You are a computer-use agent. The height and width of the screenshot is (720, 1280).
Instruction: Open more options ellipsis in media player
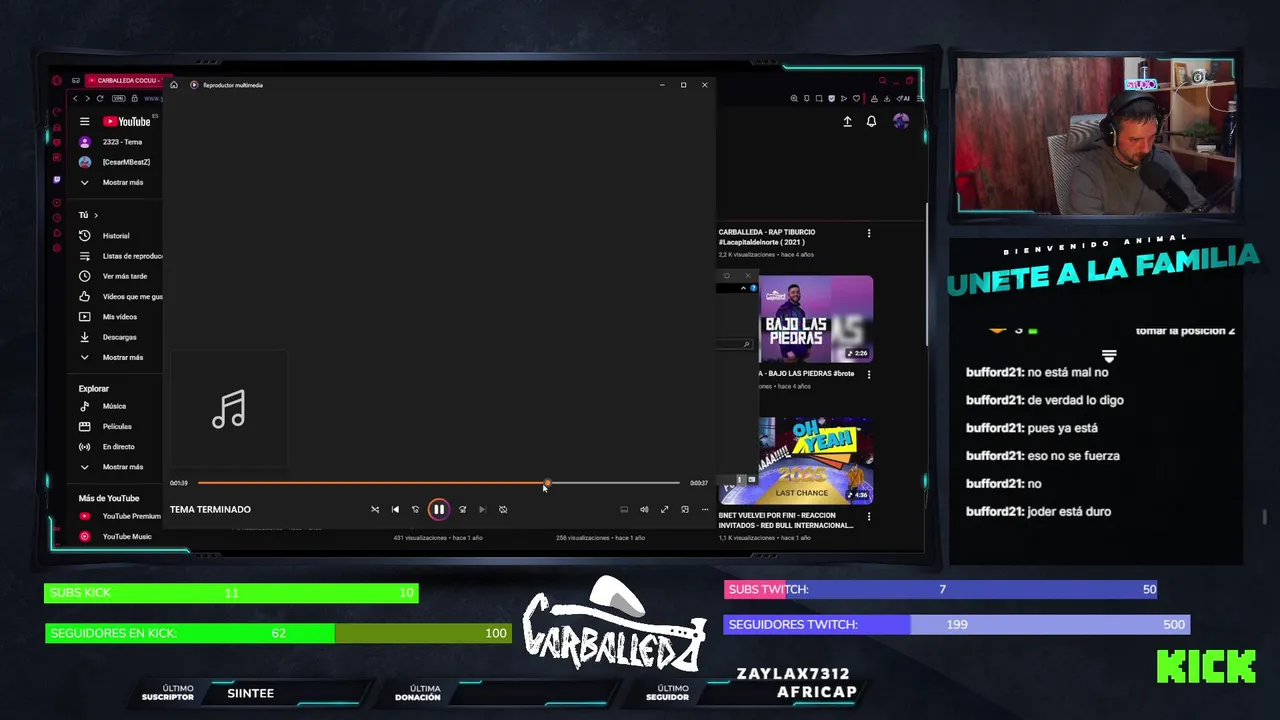(705, 509)
